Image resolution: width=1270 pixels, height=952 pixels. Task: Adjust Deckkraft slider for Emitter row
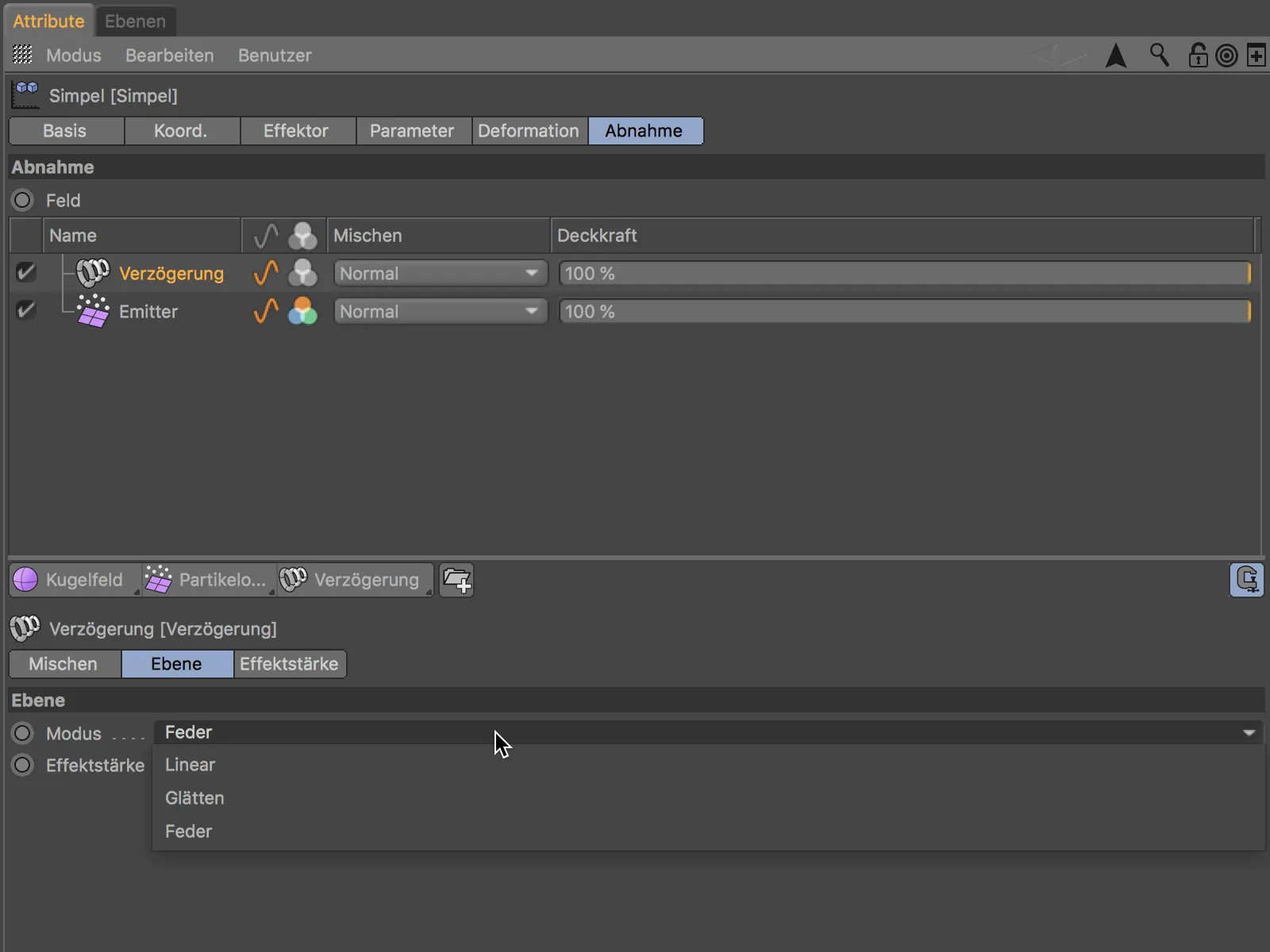tap(905, 311)
